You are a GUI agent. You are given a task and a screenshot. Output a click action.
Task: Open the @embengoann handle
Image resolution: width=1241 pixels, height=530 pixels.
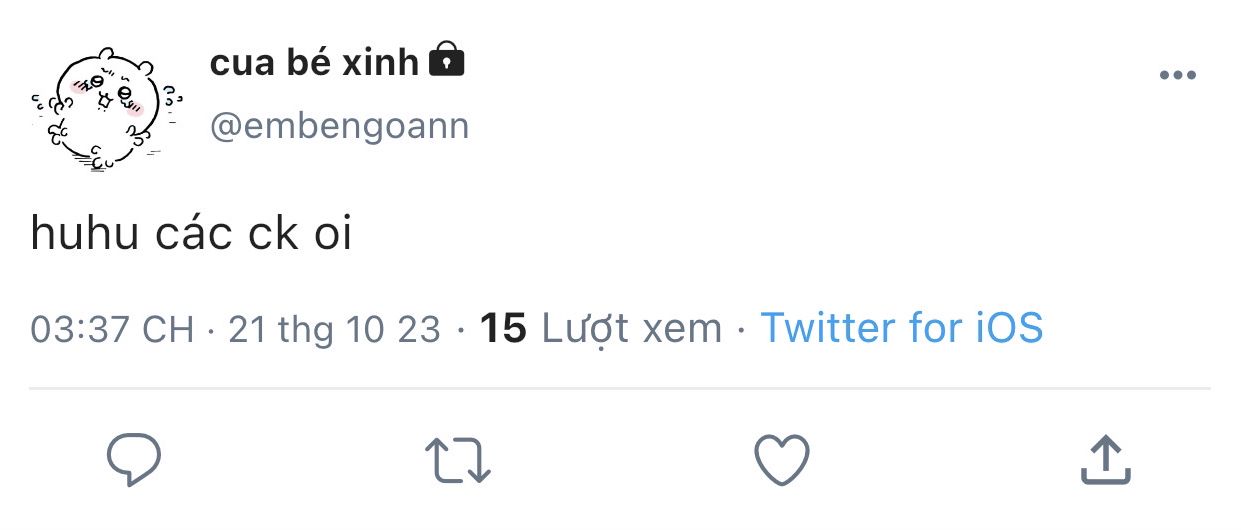coord(339,127)
